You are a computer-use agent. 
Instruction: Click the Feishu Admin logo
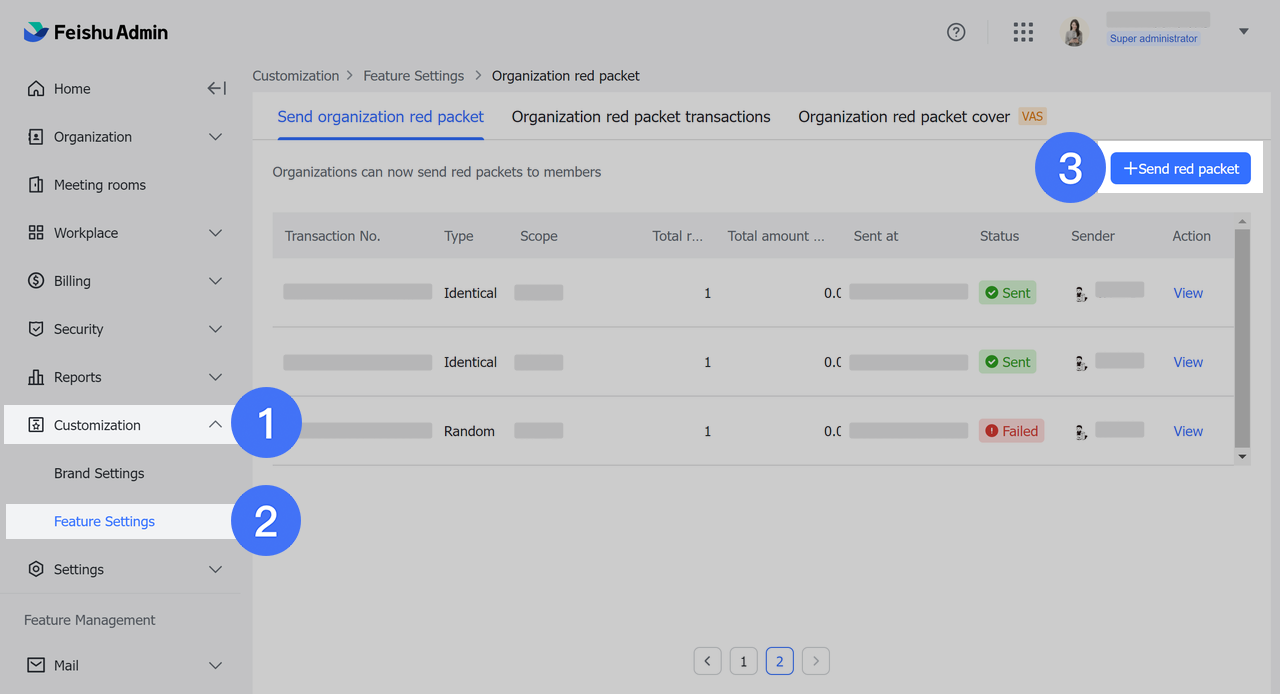tap(96, 32)
